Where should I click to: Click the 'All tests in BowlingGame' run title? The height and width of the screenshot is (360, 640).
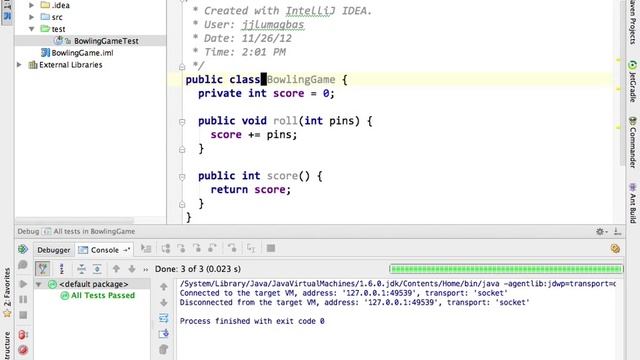pyautogui.click(x=94, y=231)
